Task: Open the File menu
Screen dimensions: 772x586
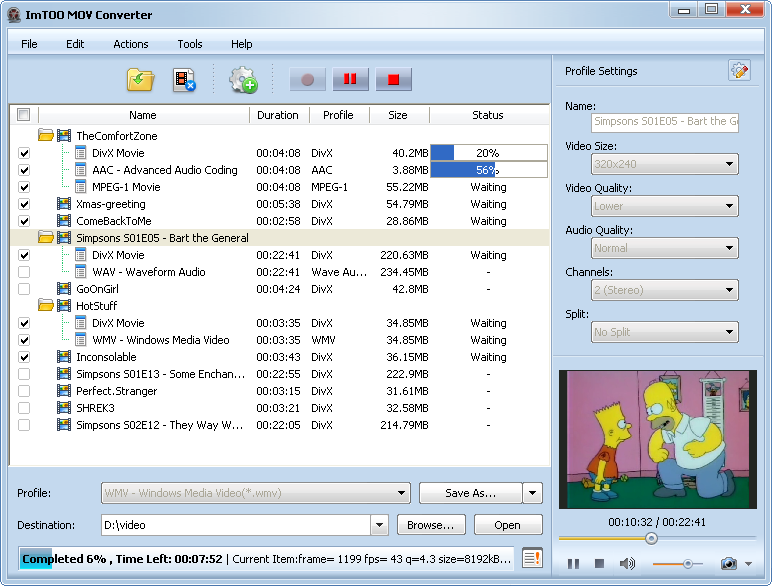Action: point(29,44)
